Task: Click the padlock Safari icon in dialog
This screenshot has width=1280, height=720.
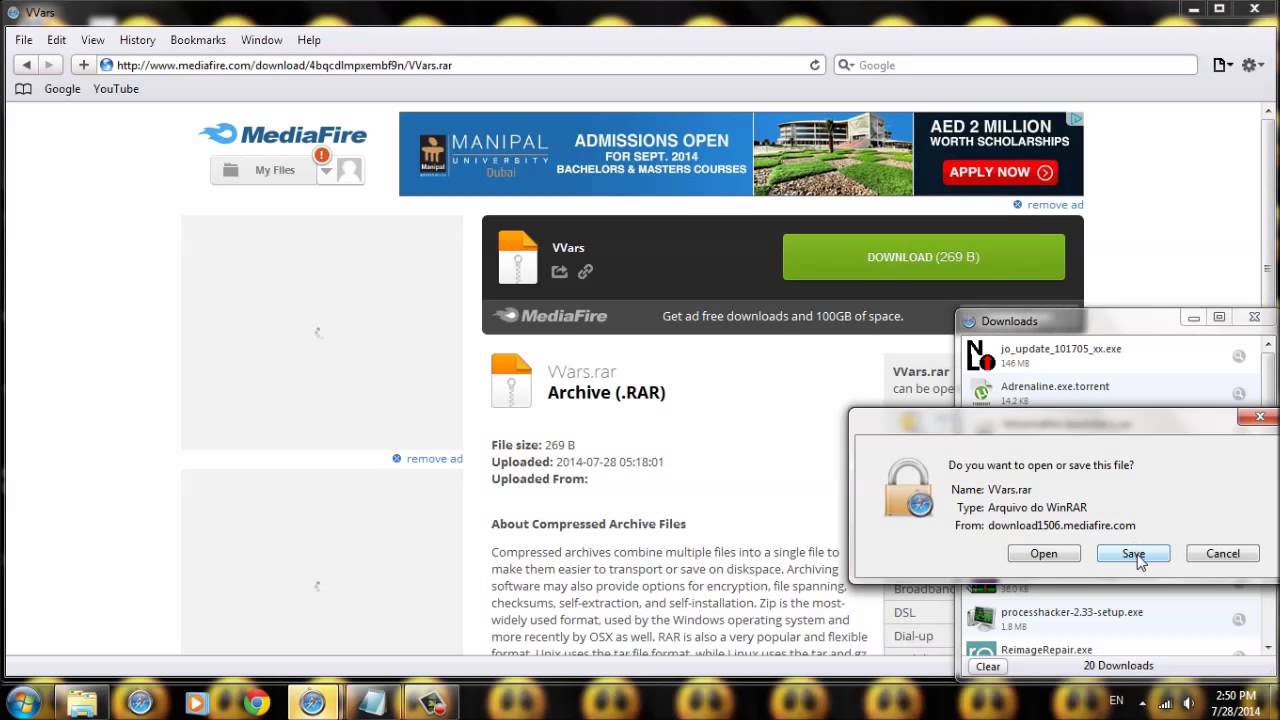Action: point(908,488)
